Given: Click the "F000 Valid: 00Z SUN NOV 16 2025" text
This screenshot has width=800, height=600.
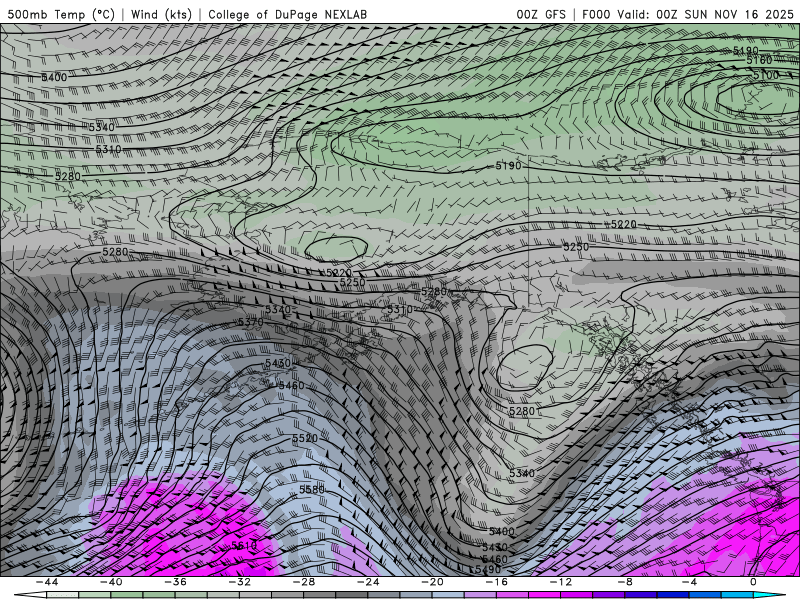Looking at the screenshot, I should pyautogui.click(x=688, y=14).
